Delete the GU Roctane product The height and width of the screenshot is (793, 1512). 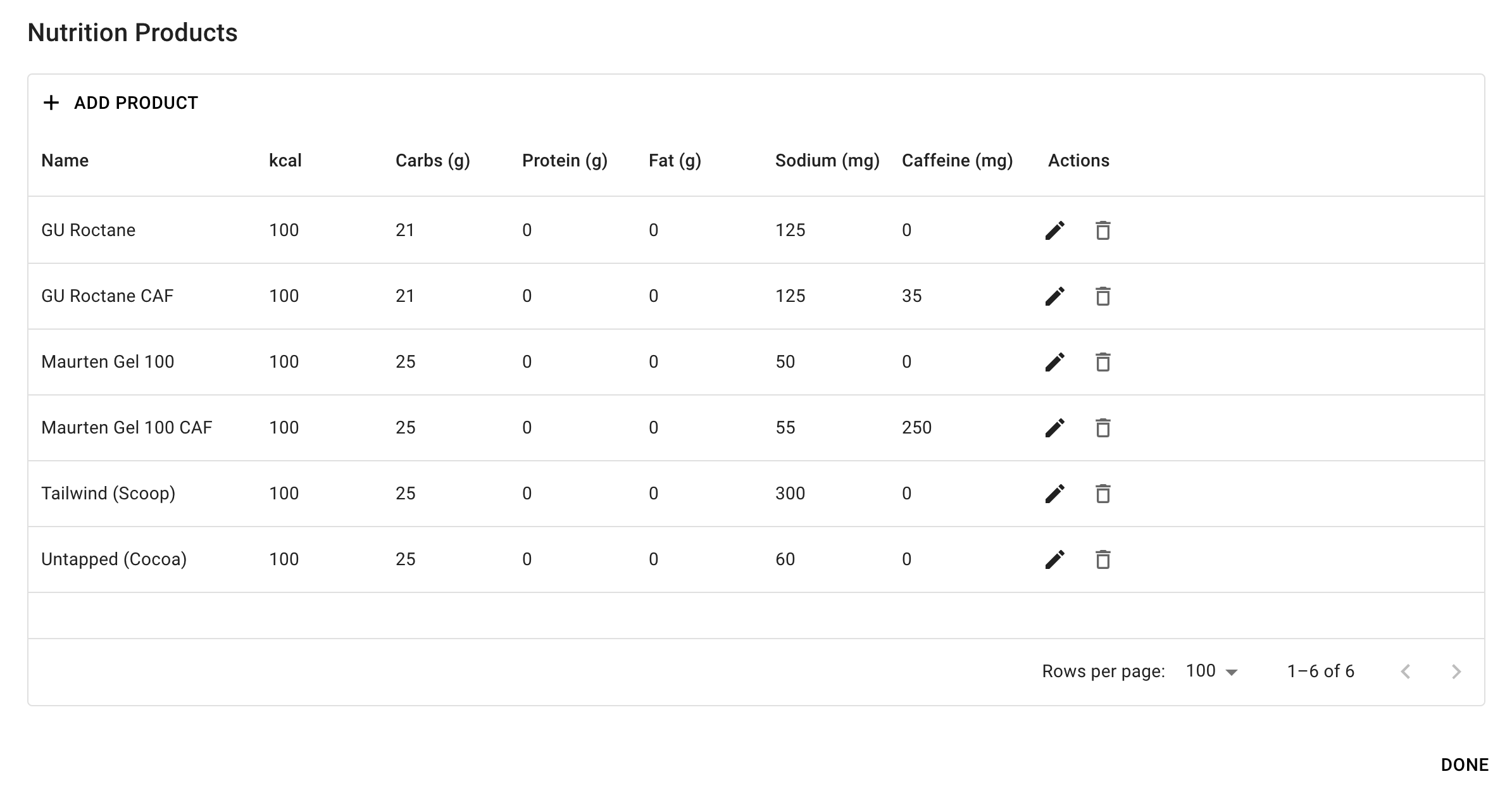click(x=1102, y=230)
